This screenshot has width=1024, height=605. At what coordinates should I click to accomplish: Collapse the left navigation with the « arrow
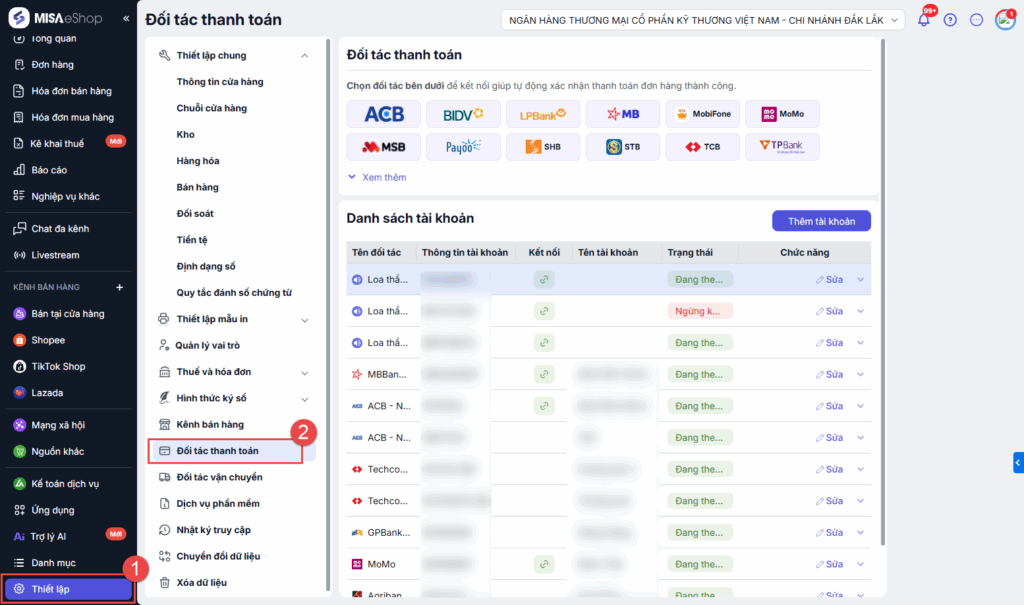124,16
